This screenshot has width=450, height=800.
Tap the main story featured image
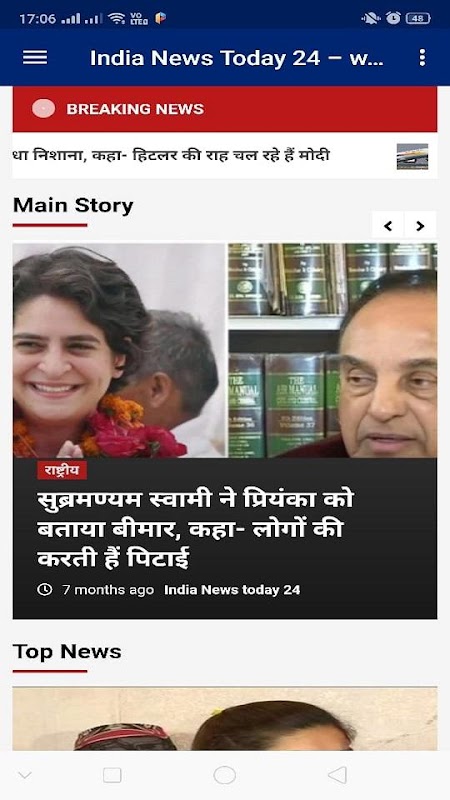(x=224, y=350)
